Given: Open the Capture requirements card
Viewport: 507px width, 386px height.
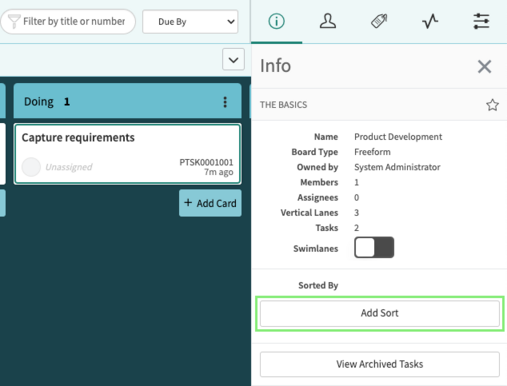Looking at the screenshot, I should tap(128, 154).
